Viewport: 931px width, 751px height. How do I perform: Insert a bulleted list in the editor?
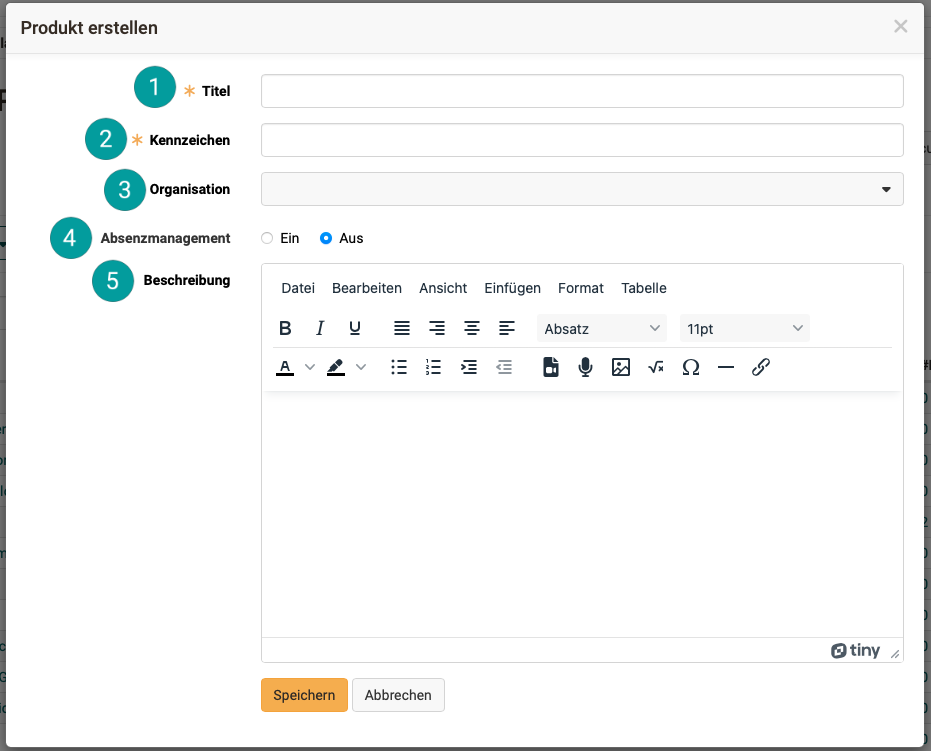[x=399, y=367]
